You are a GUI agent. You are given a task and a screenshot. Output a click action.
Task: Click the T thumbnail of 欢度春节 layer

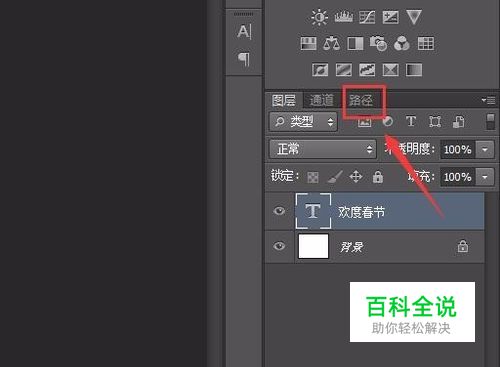click(x=313, y=211)
